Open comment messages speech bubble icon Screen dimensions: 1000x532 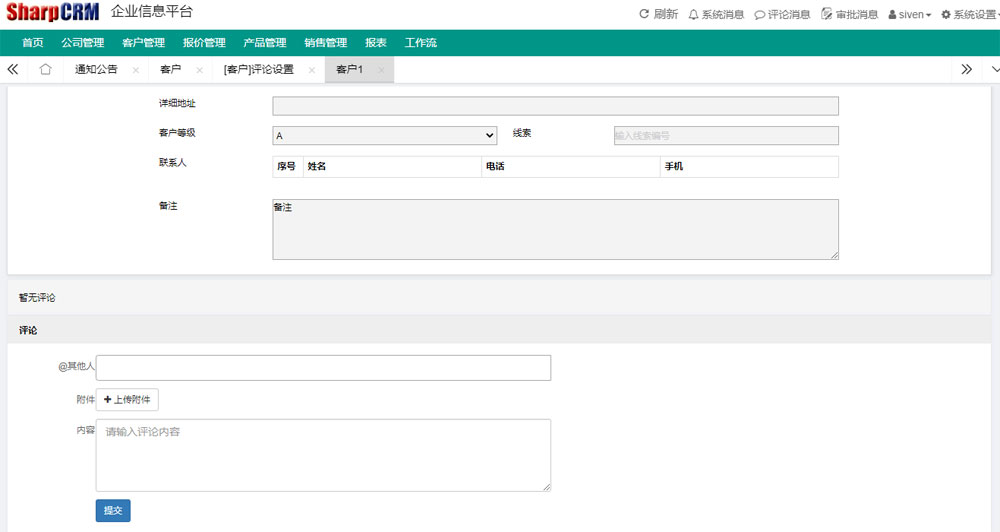[x=760, y=14]
